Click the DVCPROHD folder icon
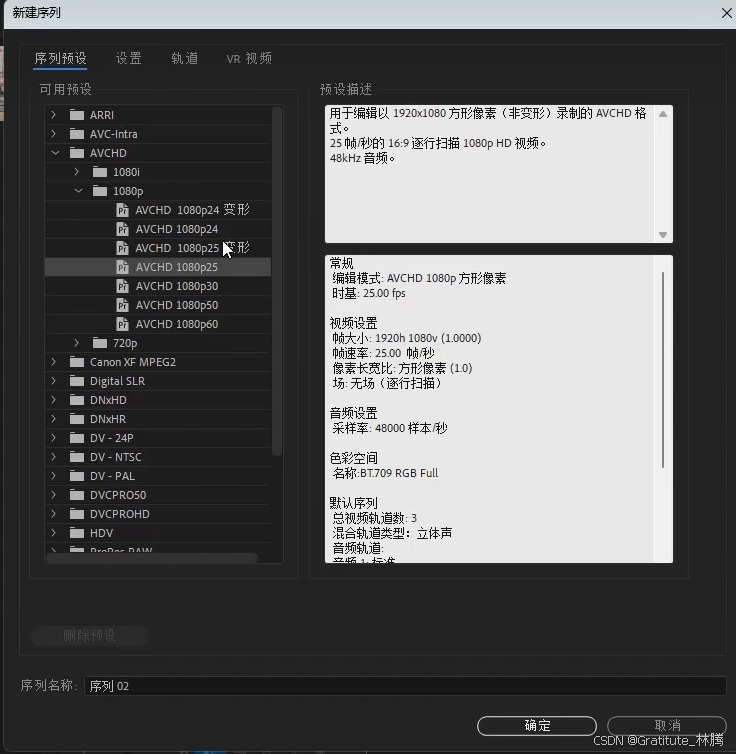The height and width of the screenshot is (754, 736). click(77, 514)
